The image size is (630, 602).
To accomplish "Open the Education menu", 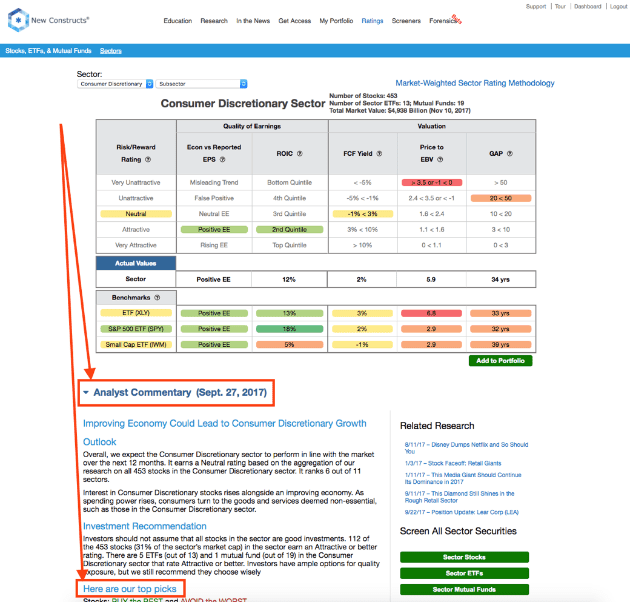I will 178,21.
